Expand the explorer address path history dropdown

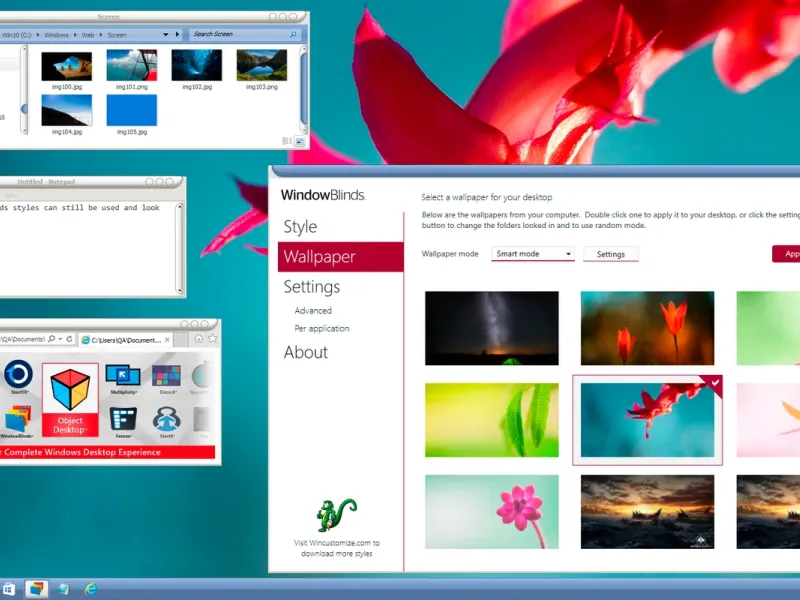click(x=165, y=35)
